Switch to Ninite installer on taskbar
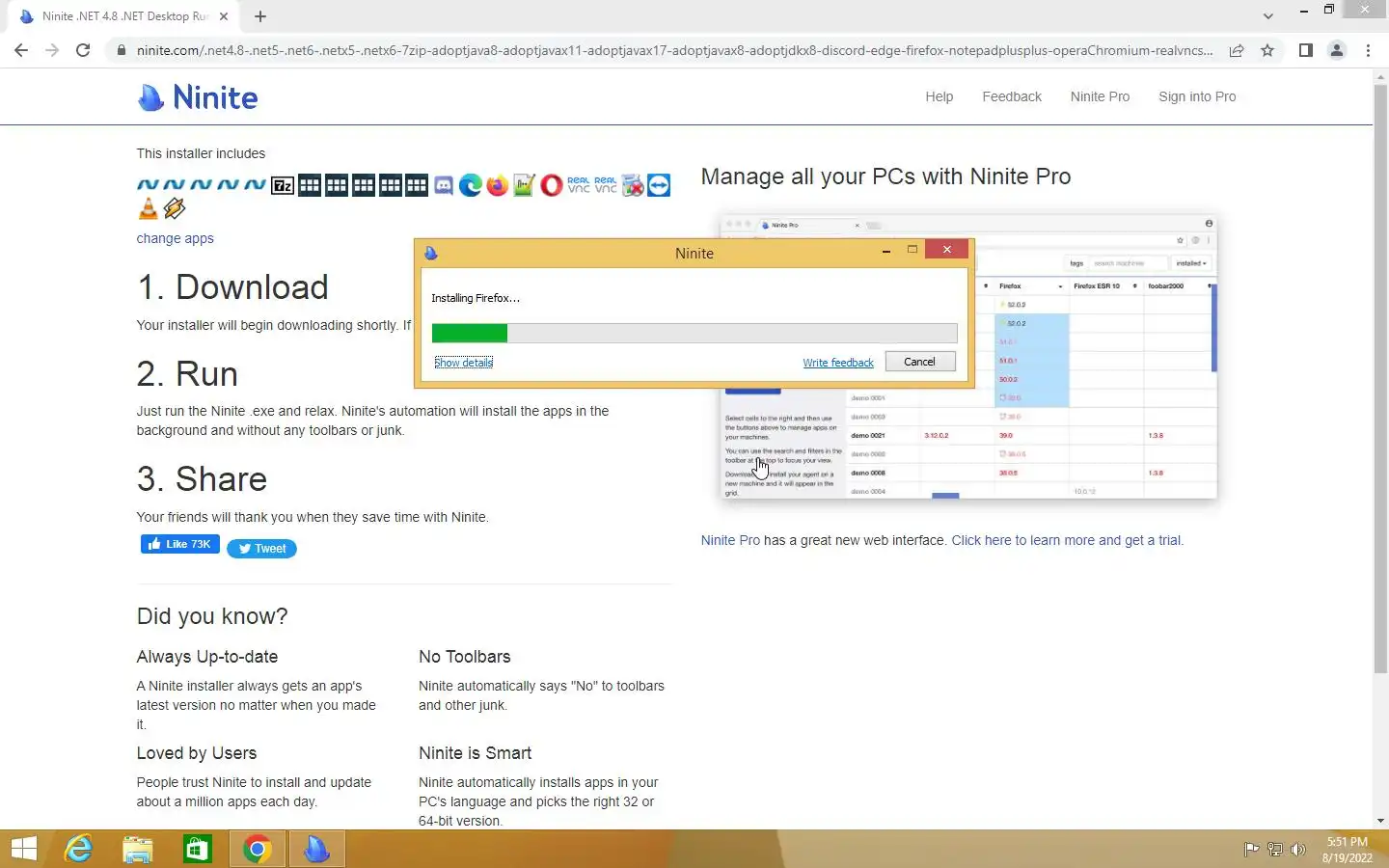The image size is (1389, 868). [316, 849]
